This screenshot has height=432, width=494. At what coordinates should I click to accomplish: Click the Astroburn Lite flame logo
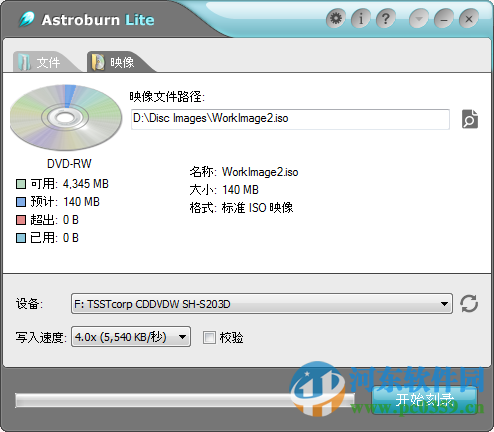point(27,19)
